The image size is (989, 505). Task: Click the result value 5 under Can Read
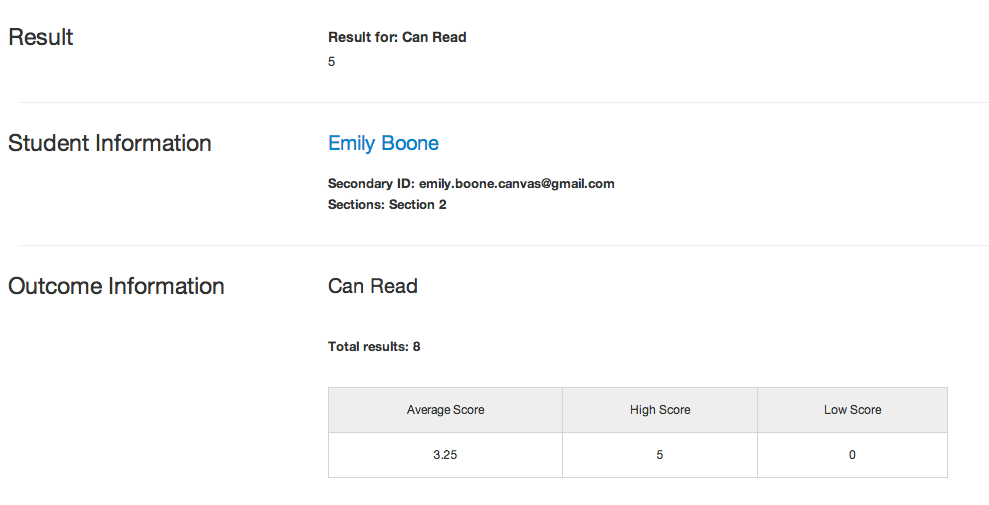[331, 62]
